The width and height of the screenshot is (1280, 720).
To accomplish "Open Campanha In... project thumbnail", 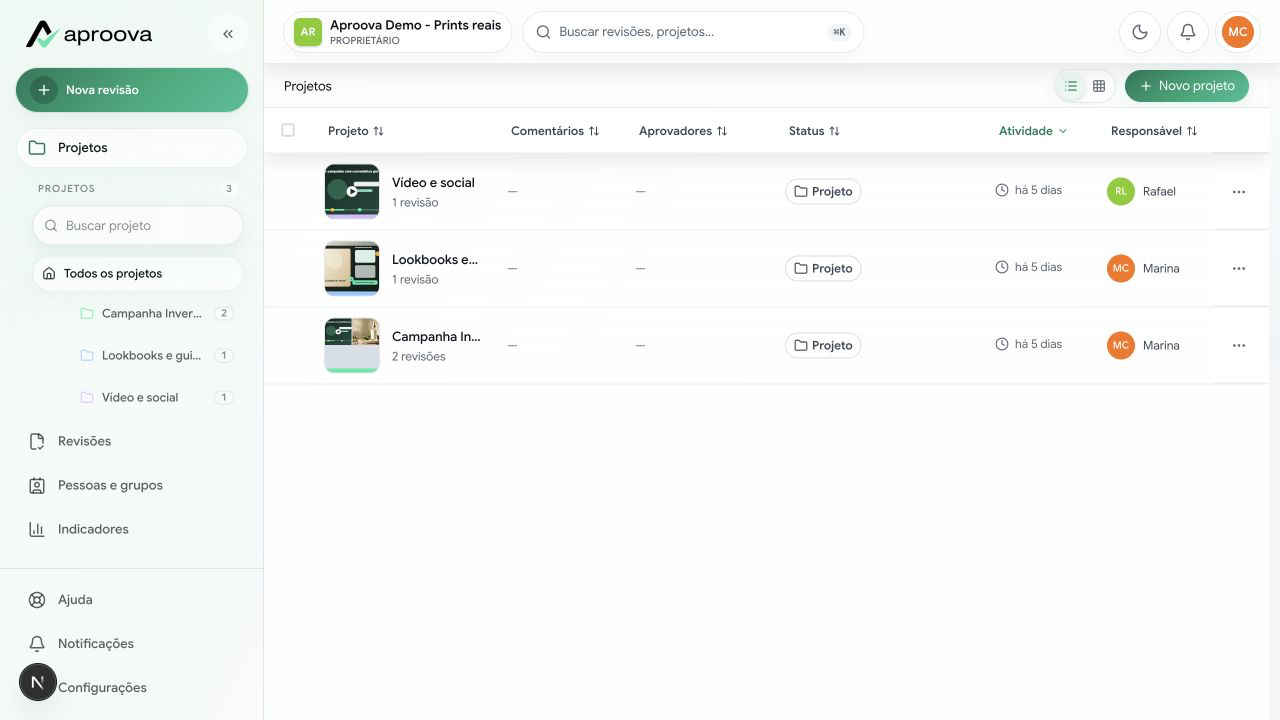I will [x=352, y=345].
